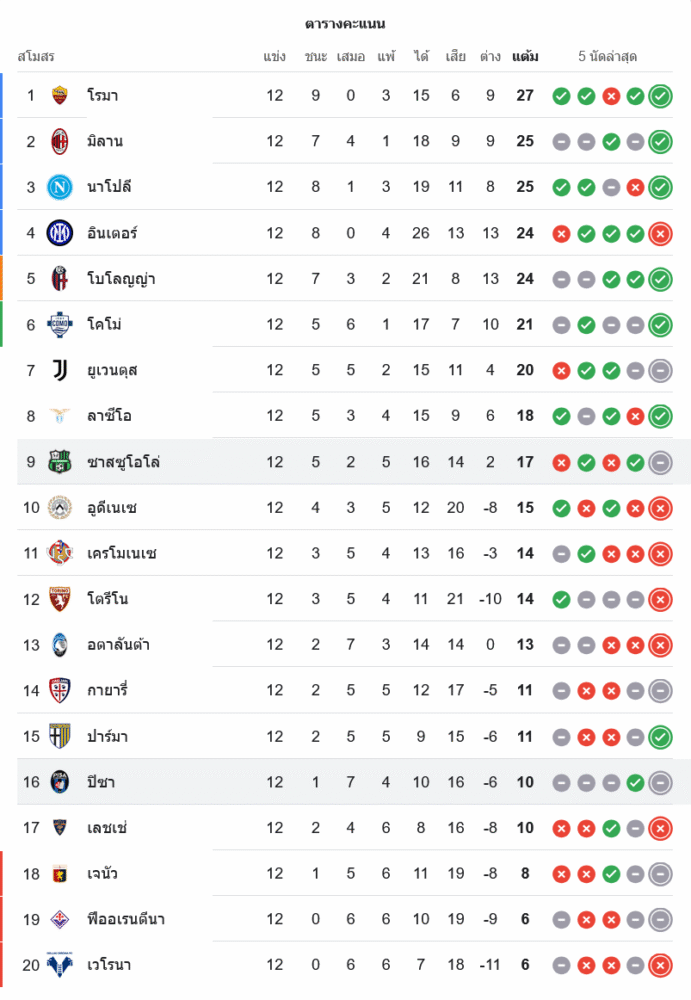Open the อตาลันต้า team link

point(118,645)
